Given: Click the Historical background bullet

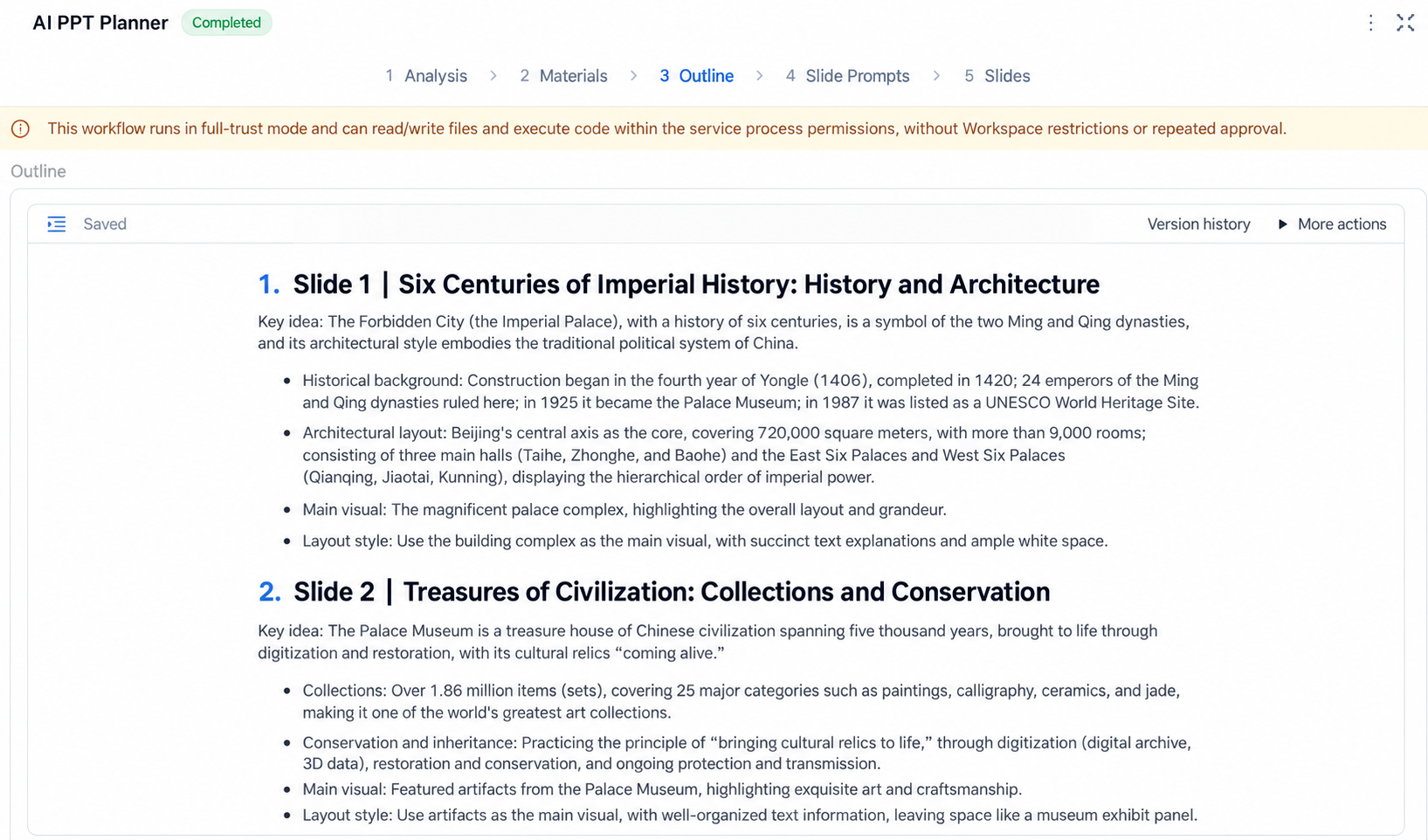Looking at the screenshot, I should [751, 391].
